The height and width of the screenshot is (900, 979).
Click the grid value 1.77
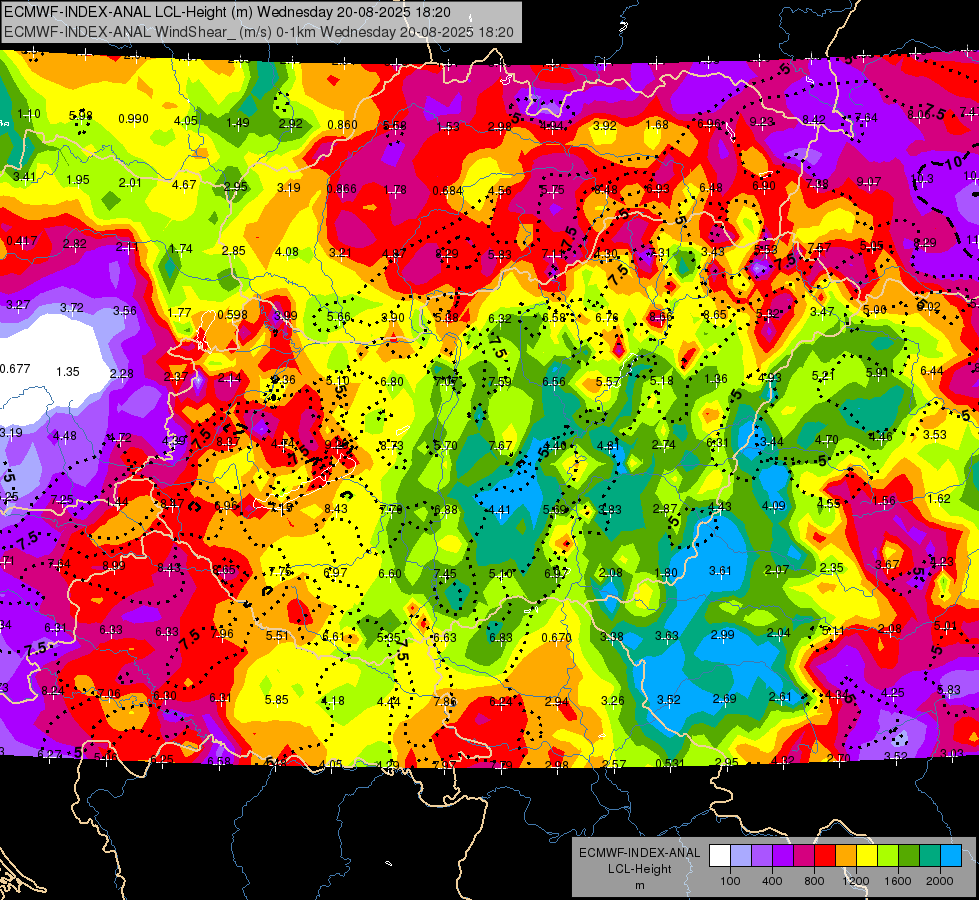(179, 312)
